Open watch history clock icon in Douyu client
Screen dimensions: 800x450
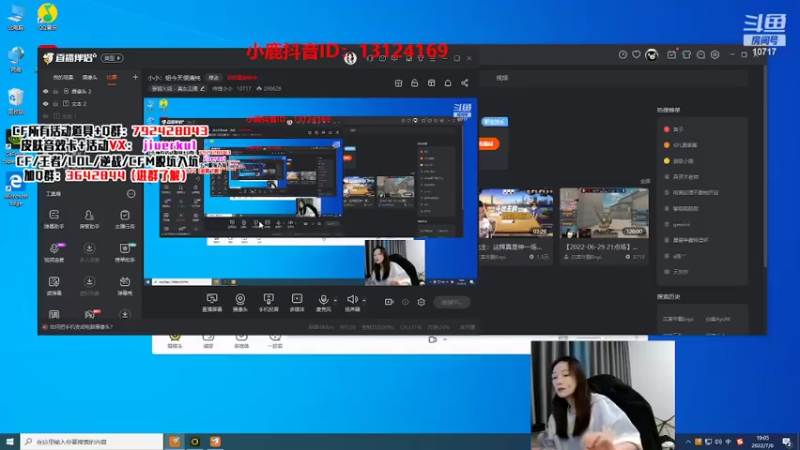point(622,55)
